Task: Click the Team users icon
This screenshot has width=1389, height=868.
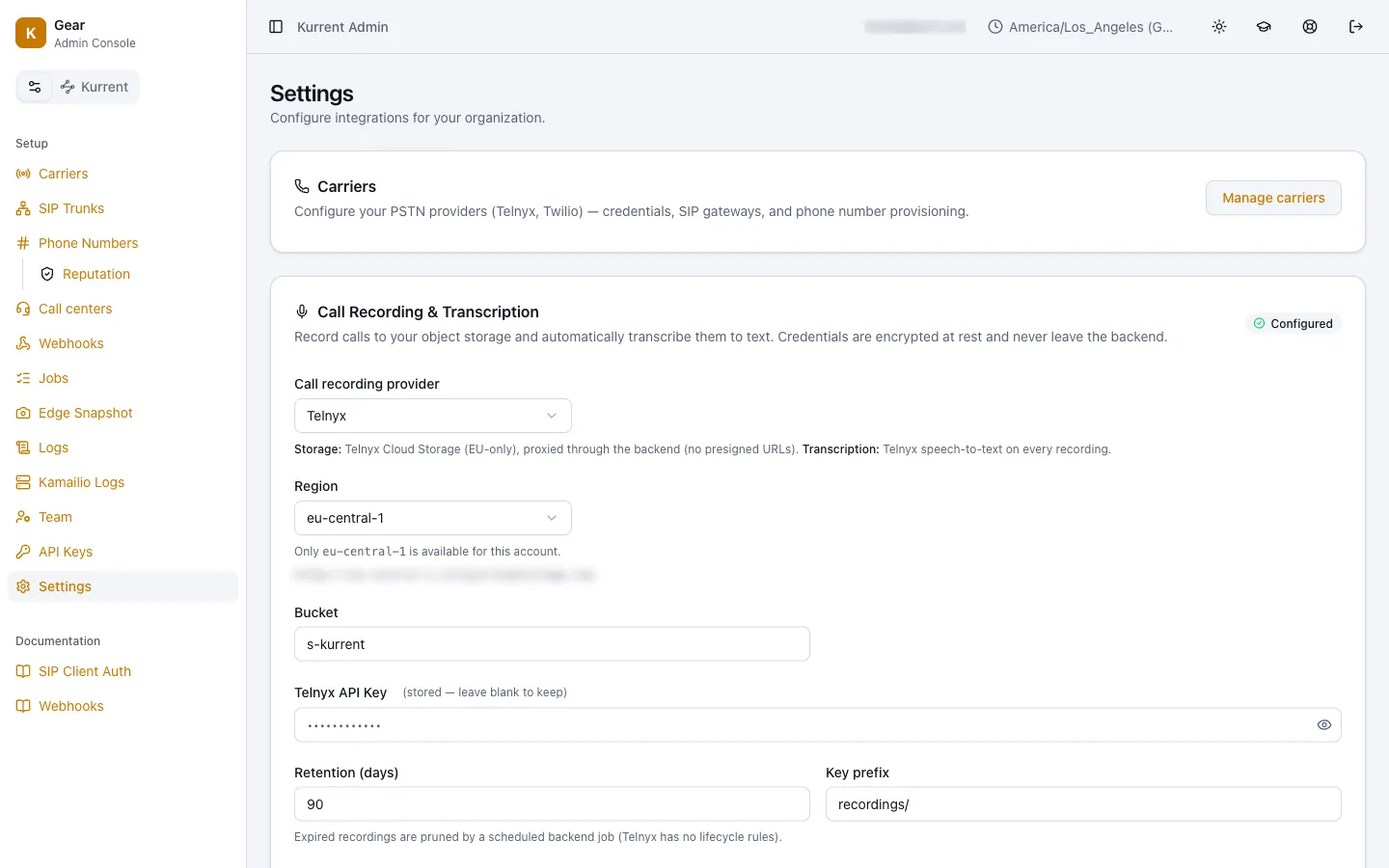Action: point(23,517)
